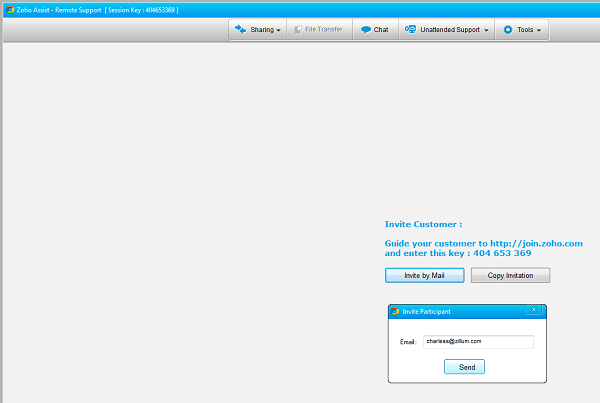600x403 pixels.
Task: Click the Email label in dialog
Action: 408,342
